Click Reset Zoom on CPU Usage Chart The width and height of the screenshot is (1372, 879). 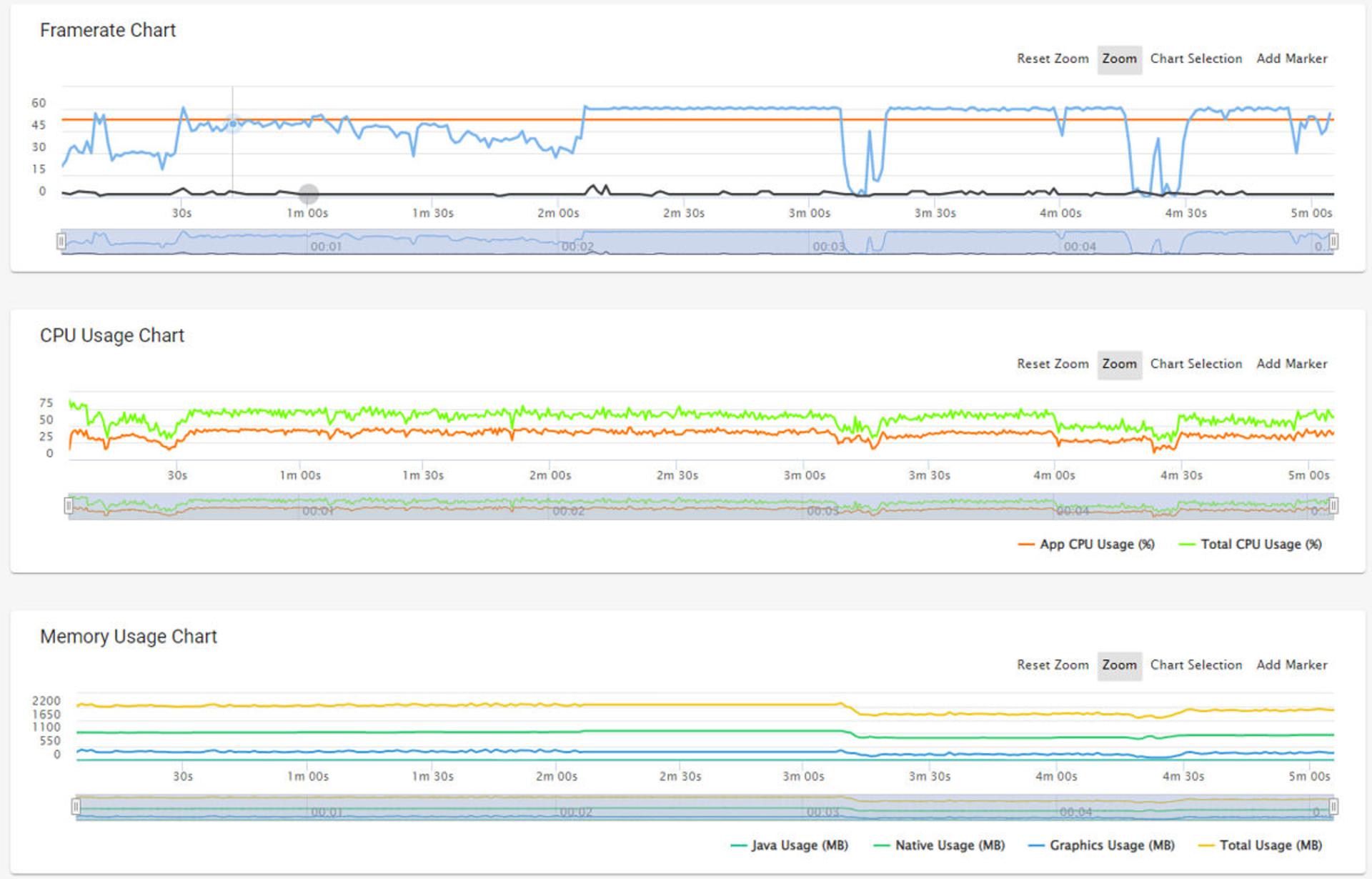tap(1053, 364)
